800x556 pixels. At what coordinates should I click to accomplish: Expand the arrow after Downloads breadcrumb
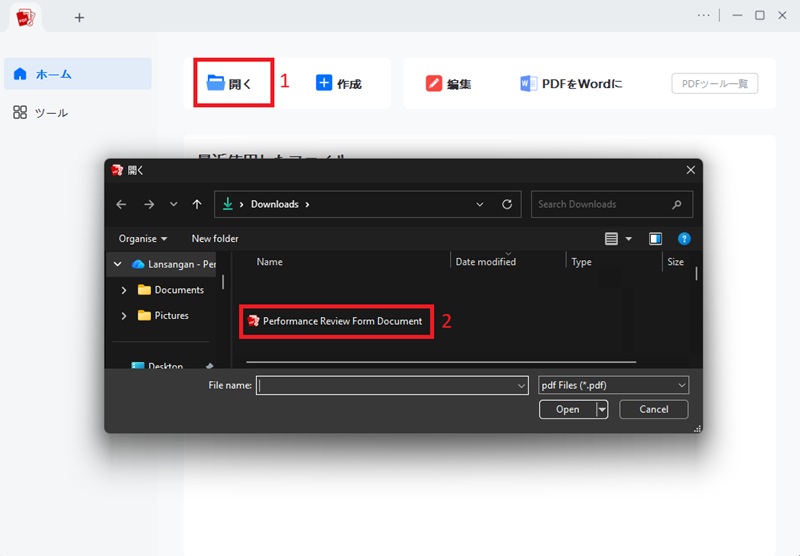click(x=307, y=205)
